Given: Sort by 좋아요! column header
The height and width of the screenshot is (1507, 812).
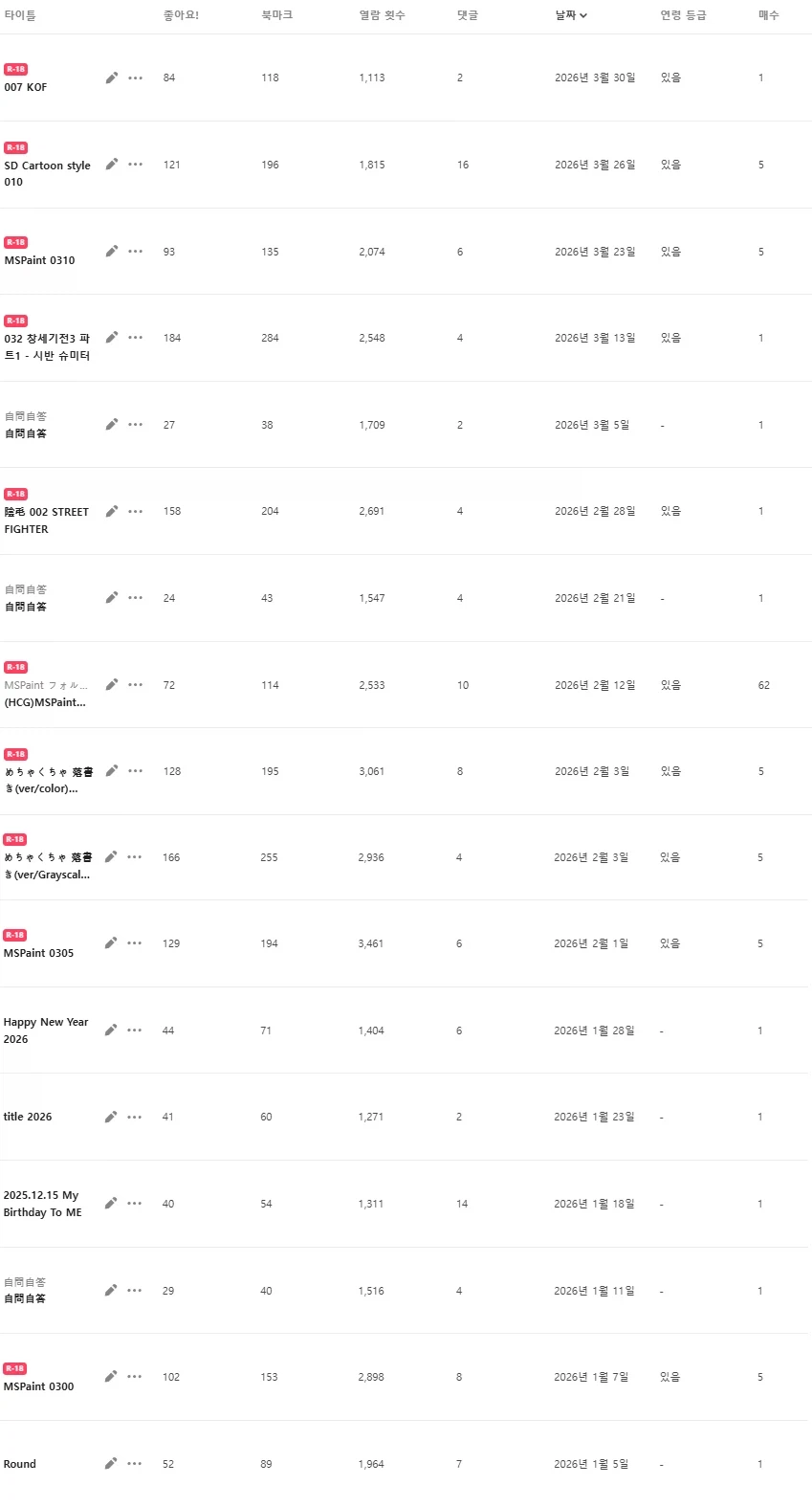Looking at the screenshot, I should point(181,15).
